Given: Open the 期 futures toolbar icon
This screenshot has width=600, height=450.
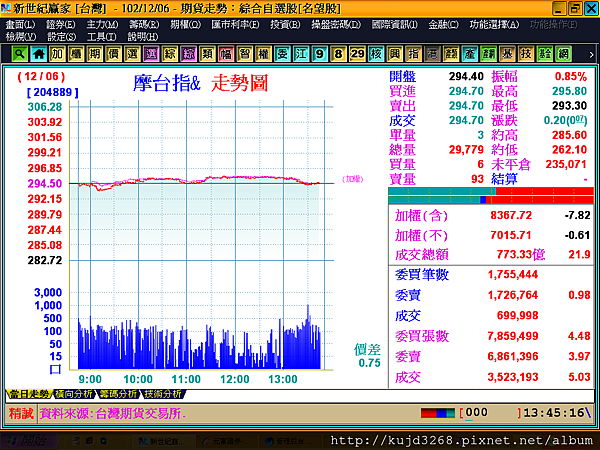Looking at the screenshot, I should 95,54.
